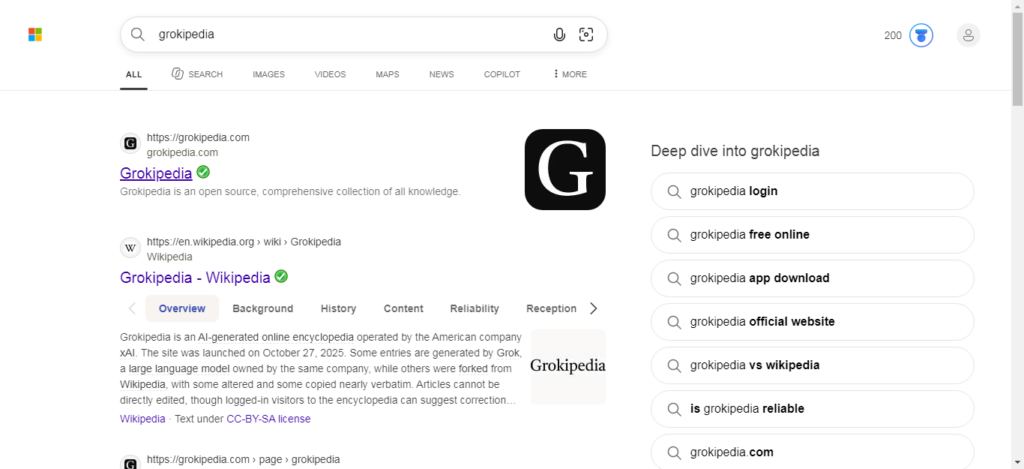
Task: Open Microsoft Rewards medal icon
Action: (x=921, y=35)
